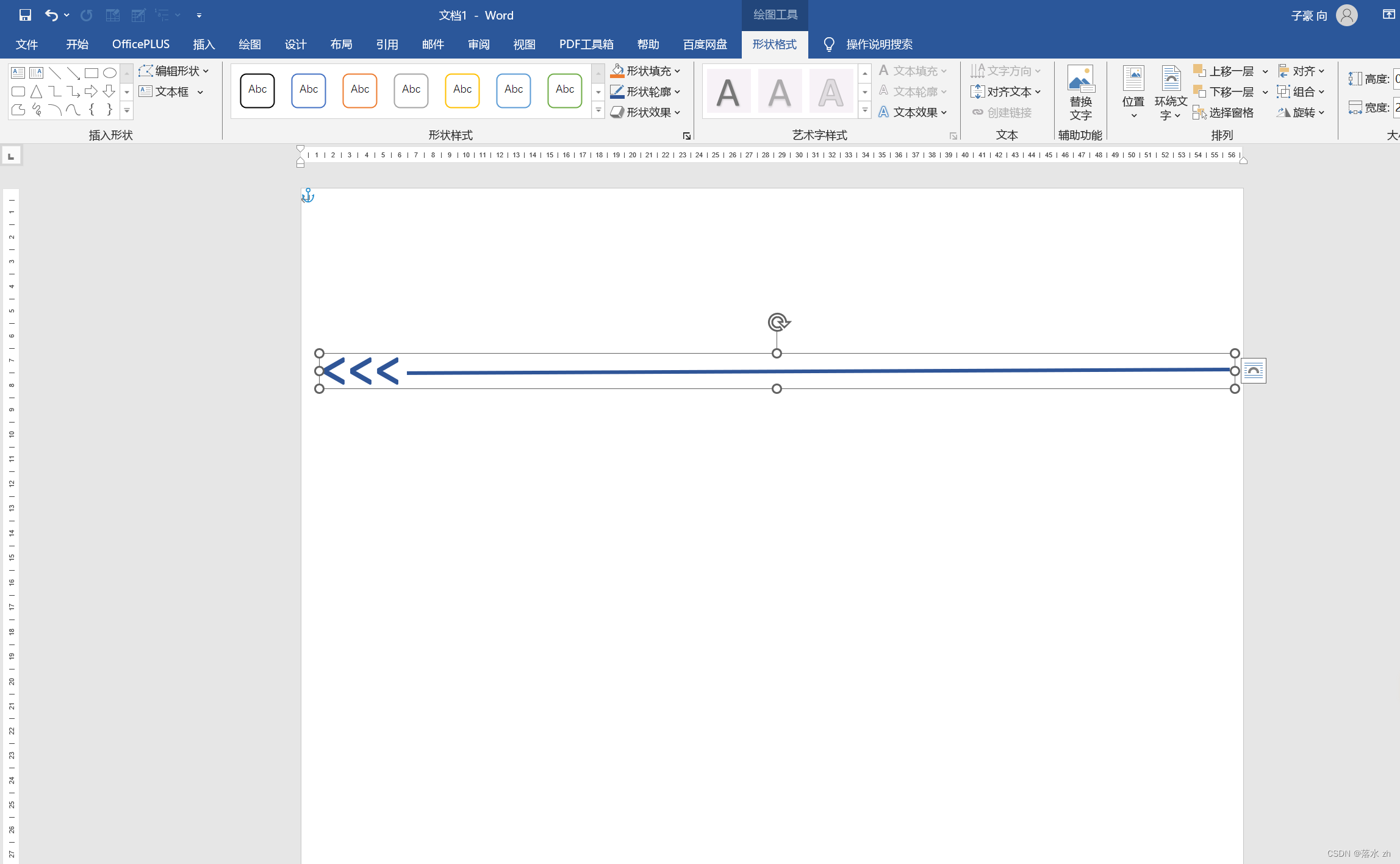Expand the 形状轮廓 outline dropdown
This screenshot has height=864, width=1400.
646,91
